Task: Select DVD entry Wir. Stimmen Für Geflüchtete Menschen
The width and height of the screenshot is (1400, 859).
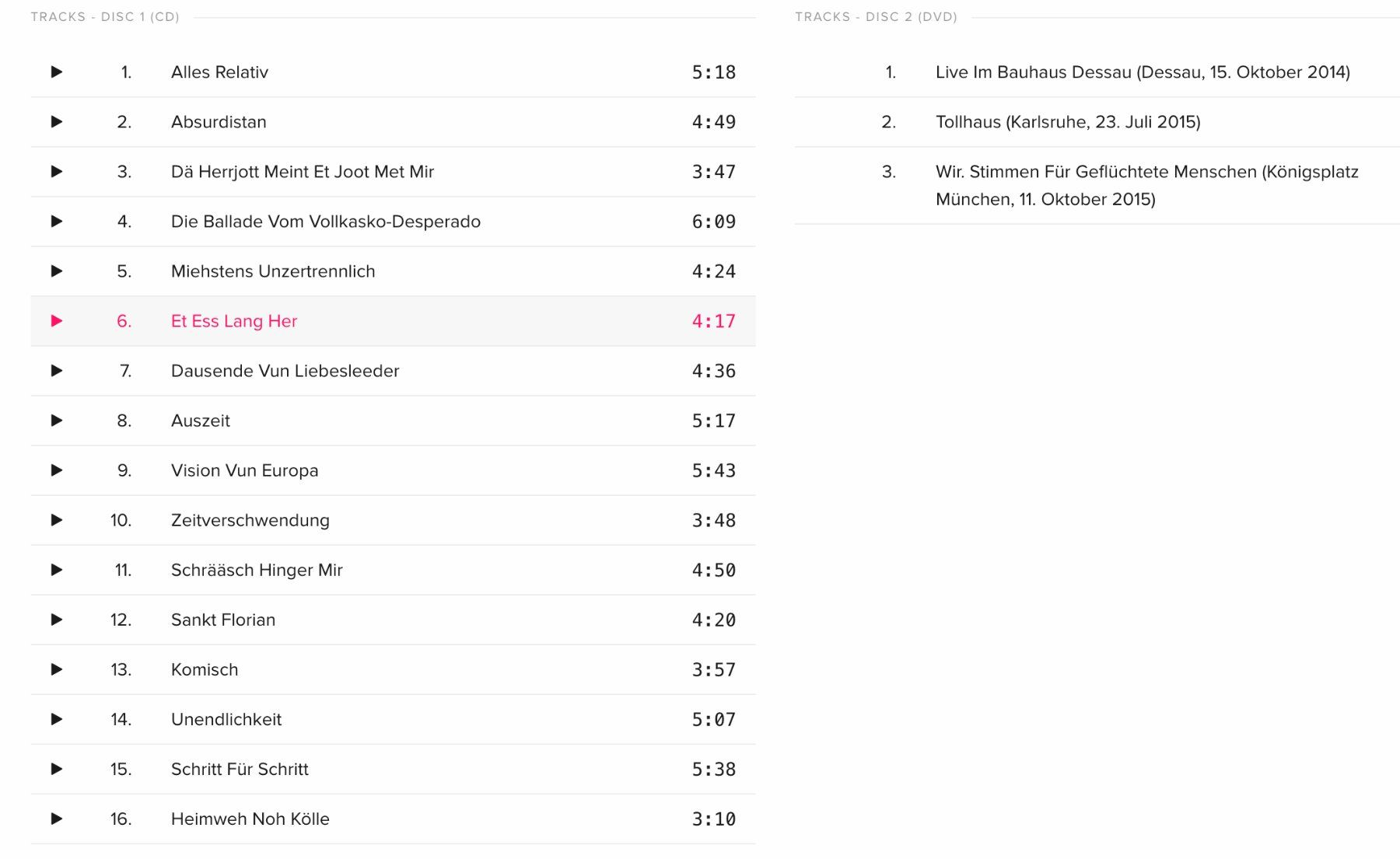Action: pos(1147,185)
